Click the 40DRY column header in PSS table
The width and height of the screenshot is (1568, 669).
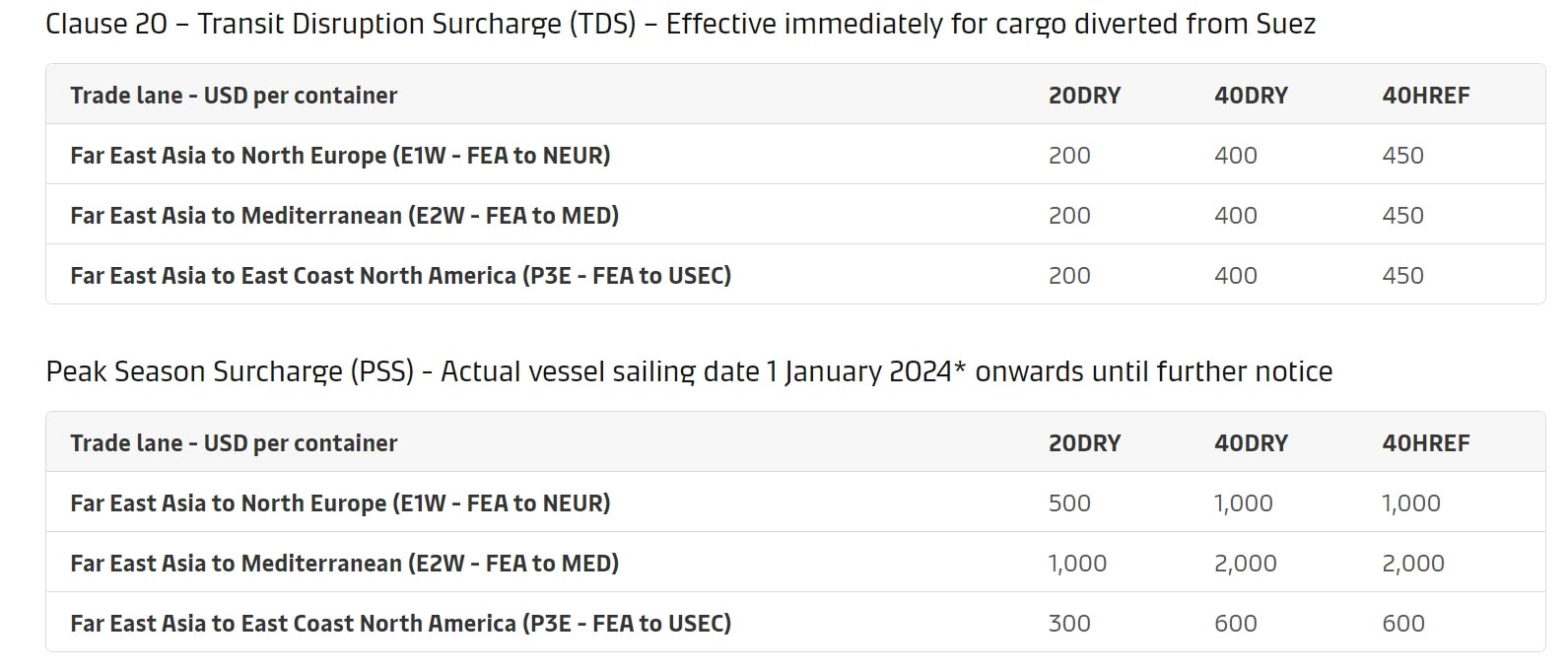pos(1251,443)
